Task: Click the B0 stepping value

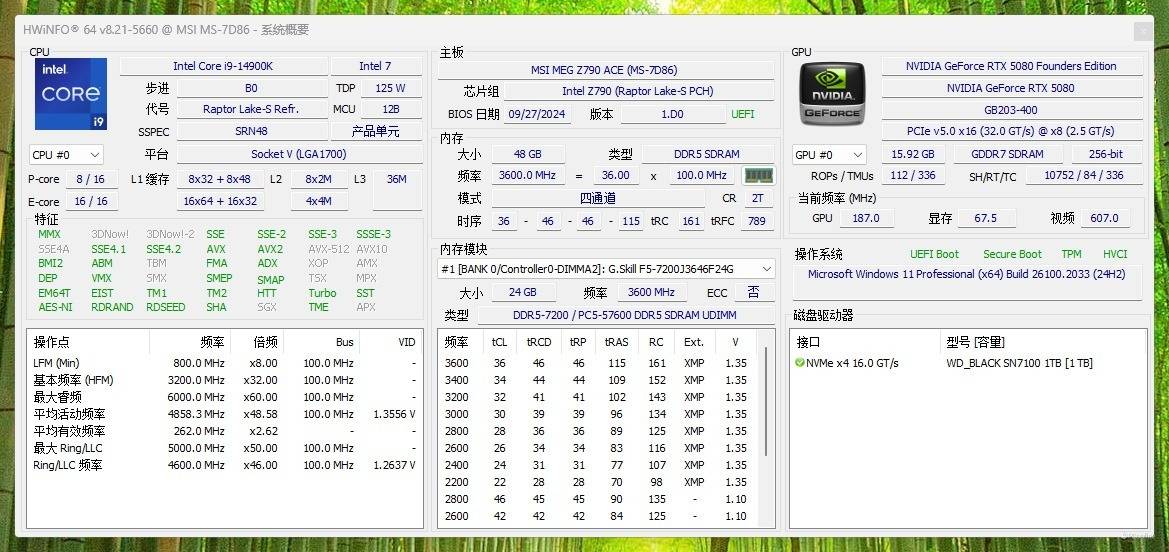Action: [x=251, y=88]
